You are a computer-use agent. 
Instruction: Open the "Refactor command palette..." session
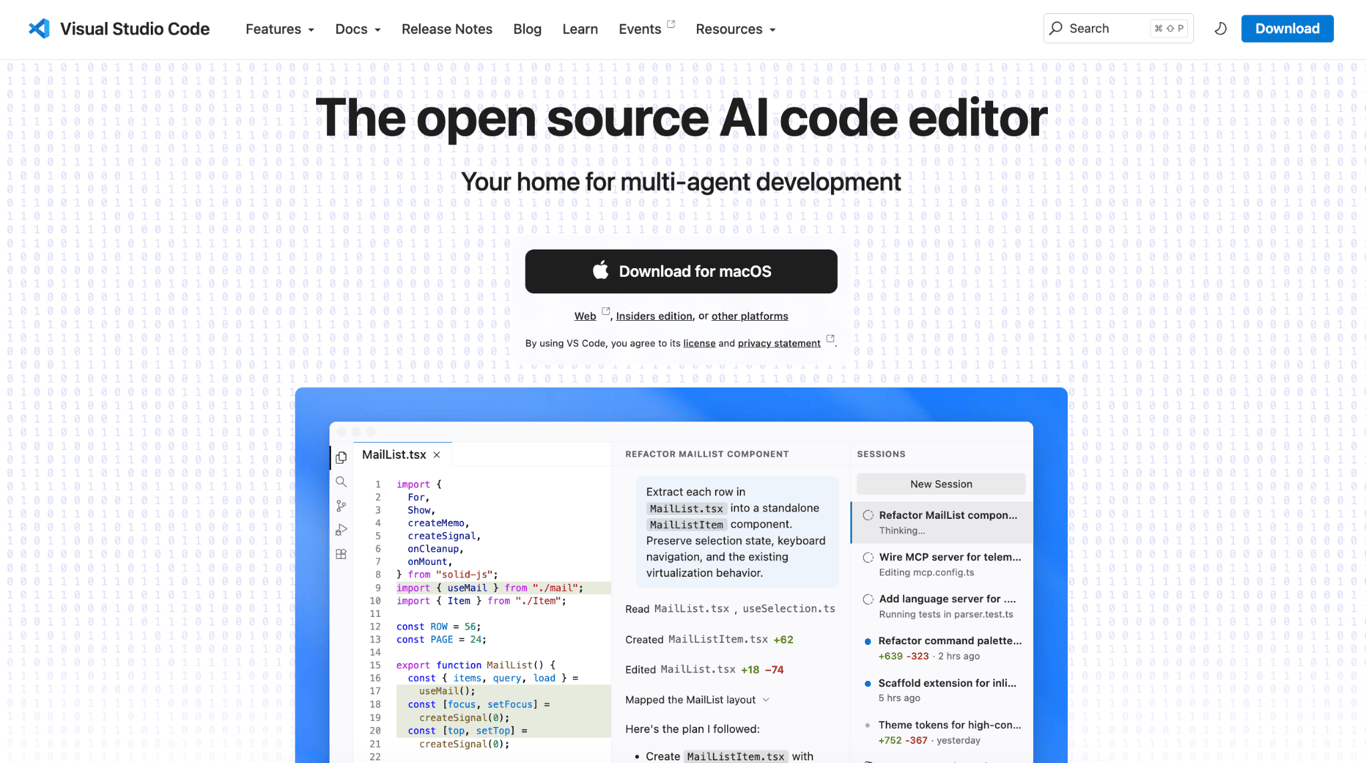click(942, 648)
